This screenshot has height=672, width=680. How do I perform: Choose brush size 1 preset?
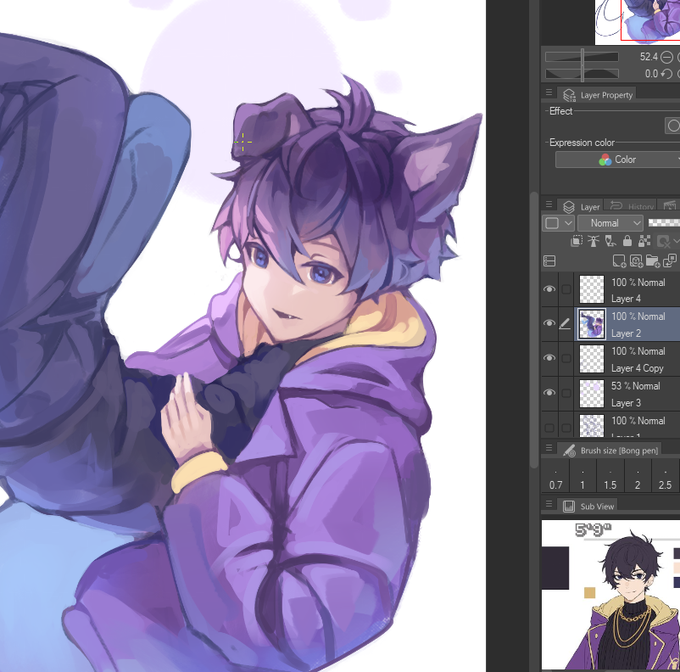(x=582, y=476)
